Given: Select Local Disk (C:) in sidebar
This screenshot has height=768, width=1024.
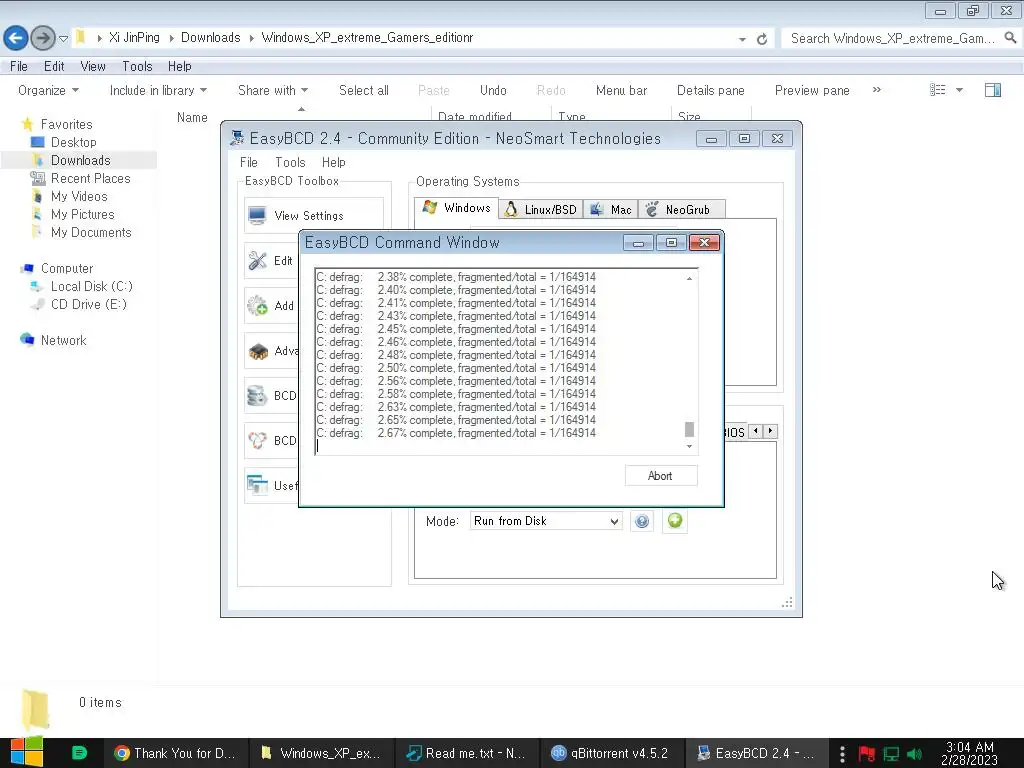Looking at the screenshot, I should pos(91,286).
